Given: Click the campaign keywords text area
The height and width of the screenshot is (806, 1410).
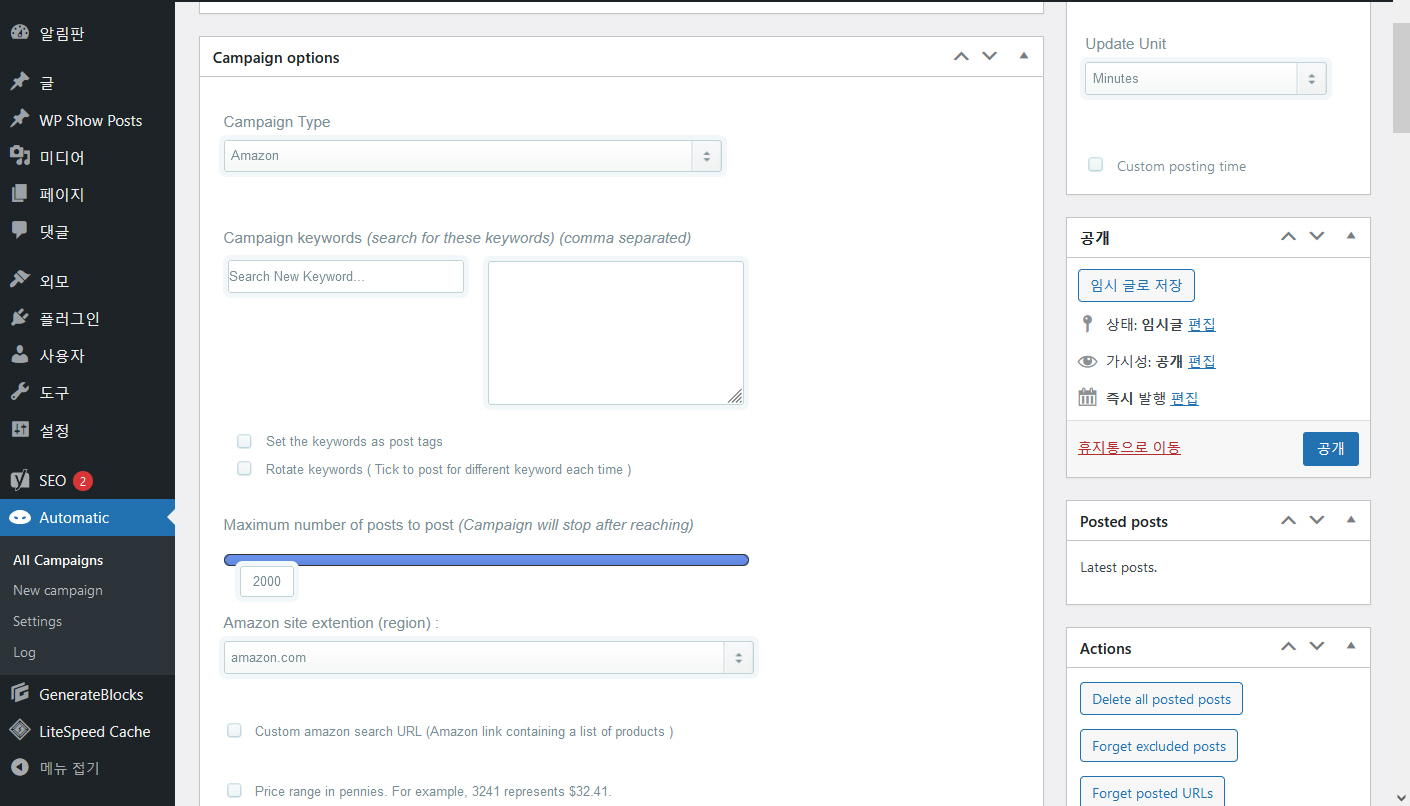Looking at the screenshot, I should click(616, 333).
